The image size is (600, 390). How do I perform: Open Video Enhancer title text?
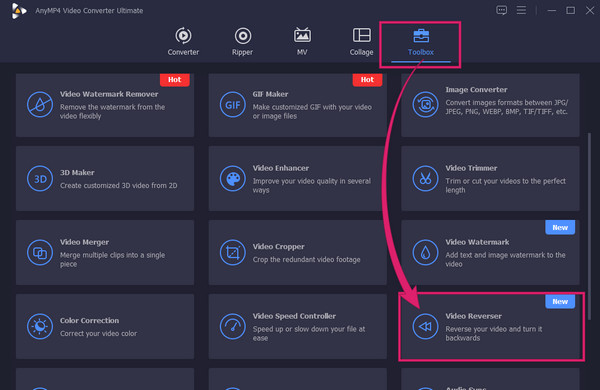click(280, 168)
